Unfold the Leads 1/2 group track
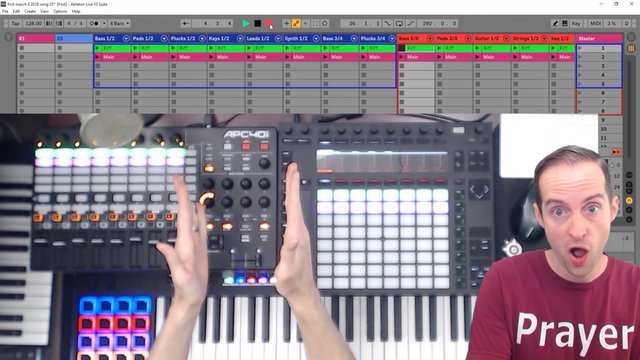Viewport: 640px width, 360px height. [278, 38]
